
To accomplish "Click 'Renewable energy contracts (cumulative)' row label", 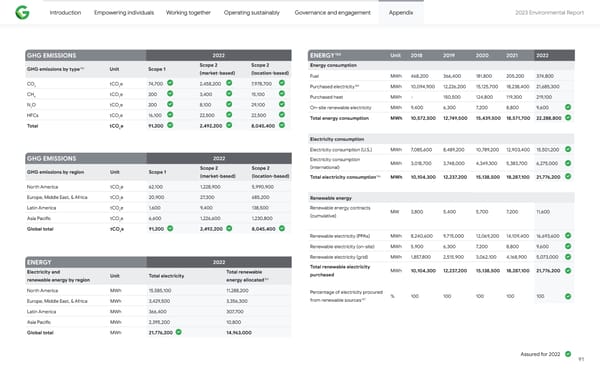I will coord(340,212).
